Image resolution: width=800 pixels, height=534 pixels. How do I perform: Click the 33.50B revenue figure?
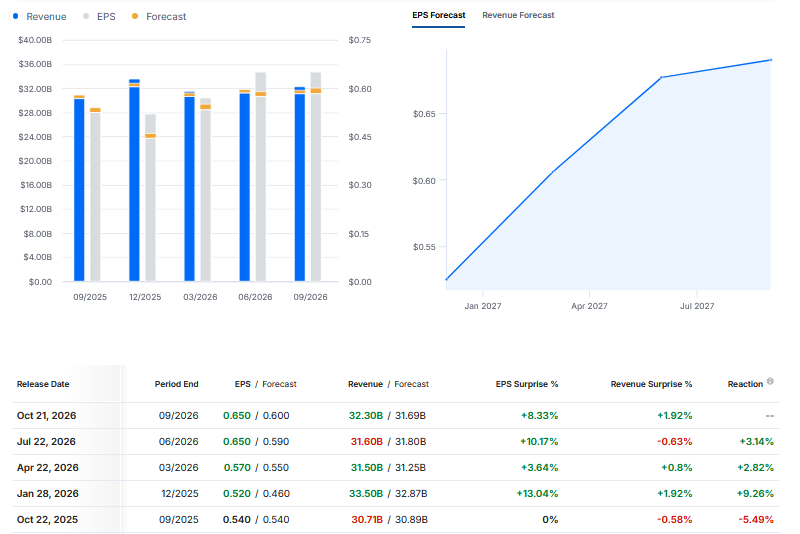pyautogui.click(x=366, y=494)
